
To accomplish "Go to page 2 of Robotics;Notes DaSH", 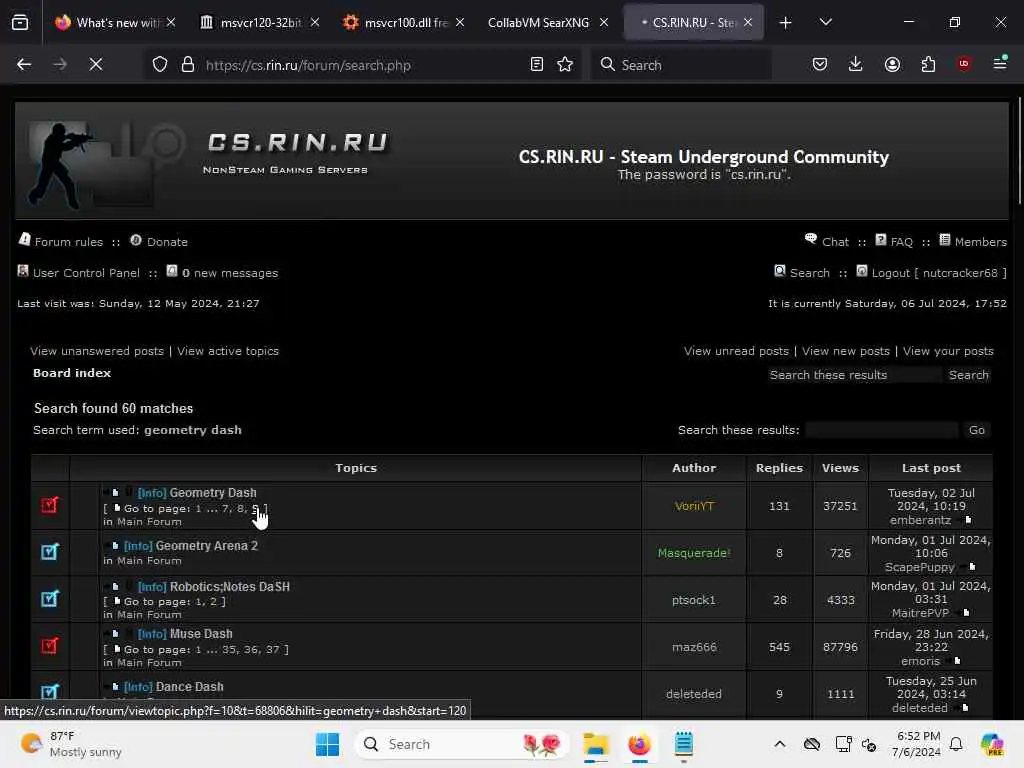I will (213, 601).
